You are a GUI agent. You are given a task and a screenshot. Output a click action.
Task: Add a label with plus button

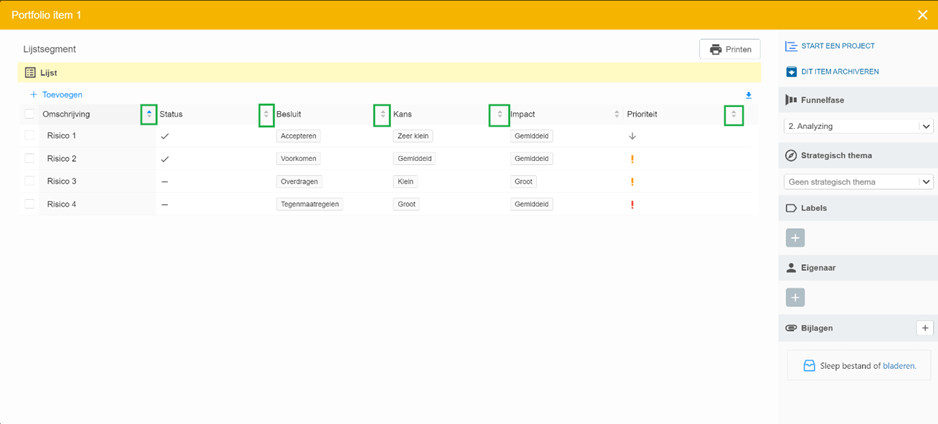[795, 238]
